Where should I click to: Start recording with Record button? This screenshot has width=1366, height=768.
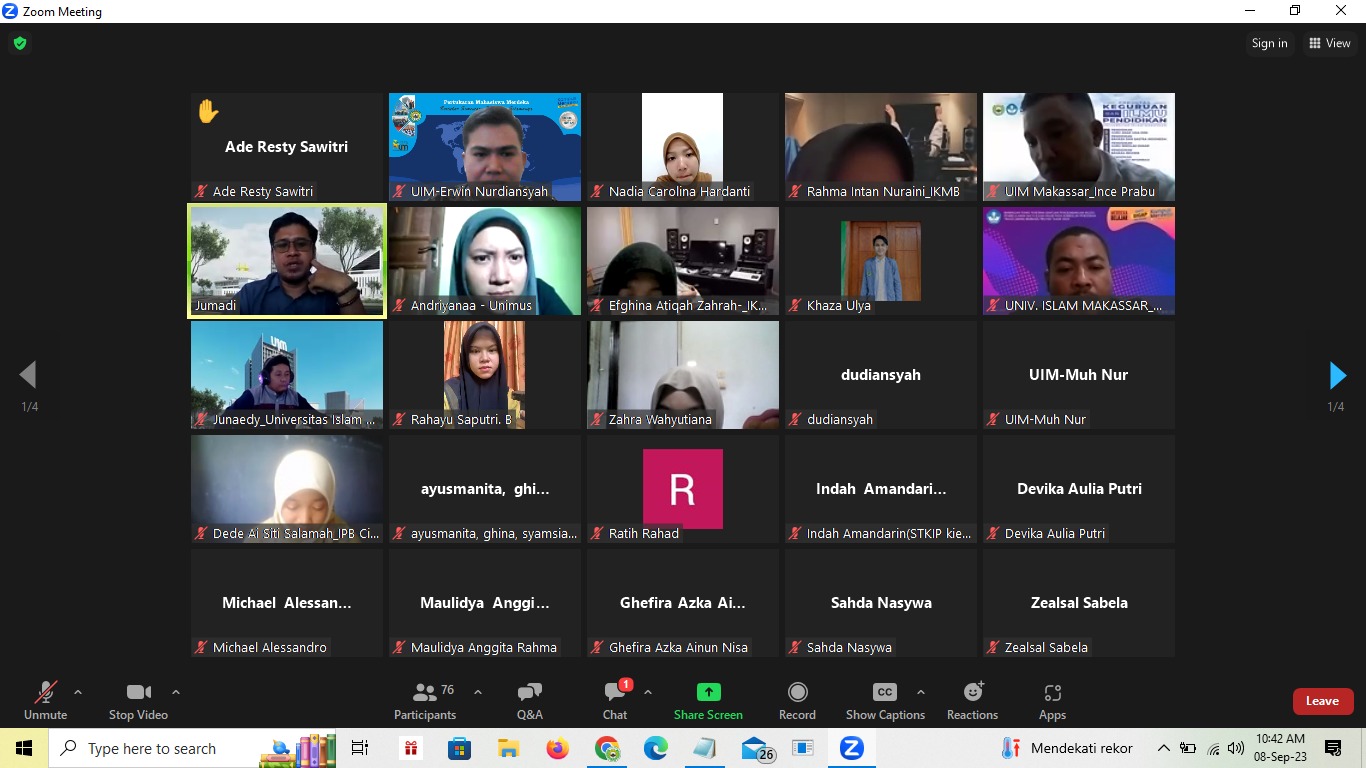[797, 700]
